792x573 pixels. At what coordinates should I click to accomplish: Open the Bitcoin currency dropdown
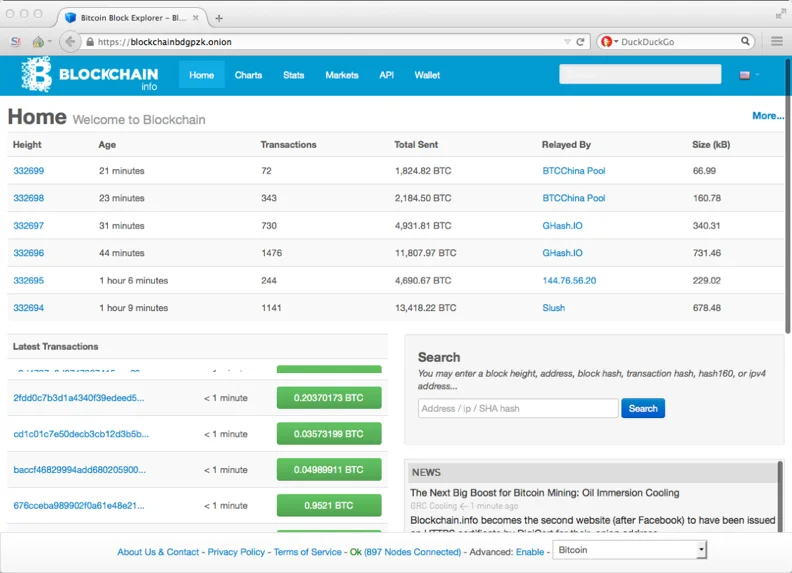(630, 550)
